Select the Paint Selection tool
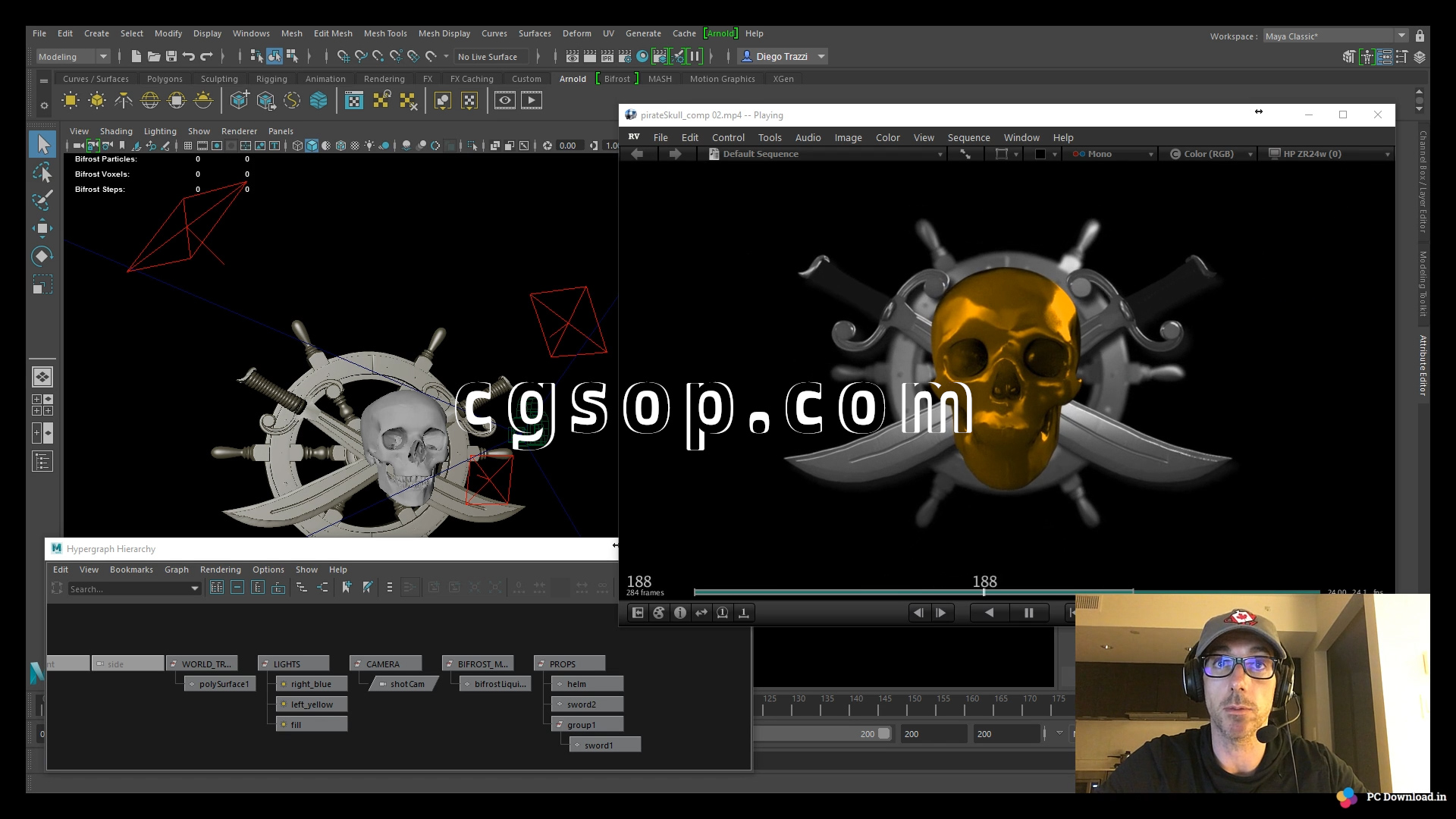1456x819 pixels. tap(42, 201)
